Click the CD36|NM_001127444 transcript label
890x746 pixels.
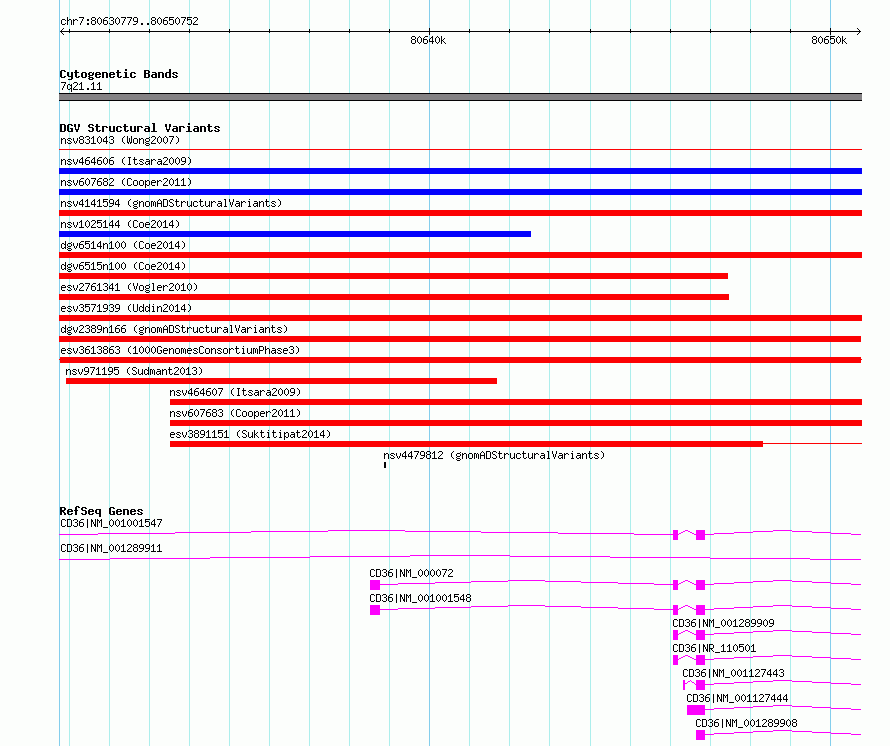pos(737,698)
